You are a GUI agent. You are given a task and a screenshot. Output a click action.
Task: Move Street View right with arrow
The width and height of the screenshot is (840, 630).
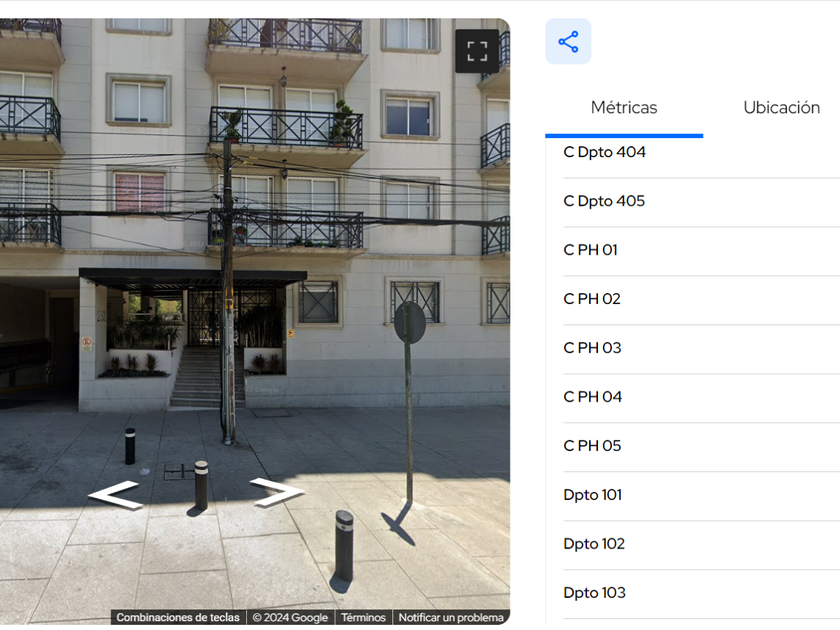[x=278, y=492]
